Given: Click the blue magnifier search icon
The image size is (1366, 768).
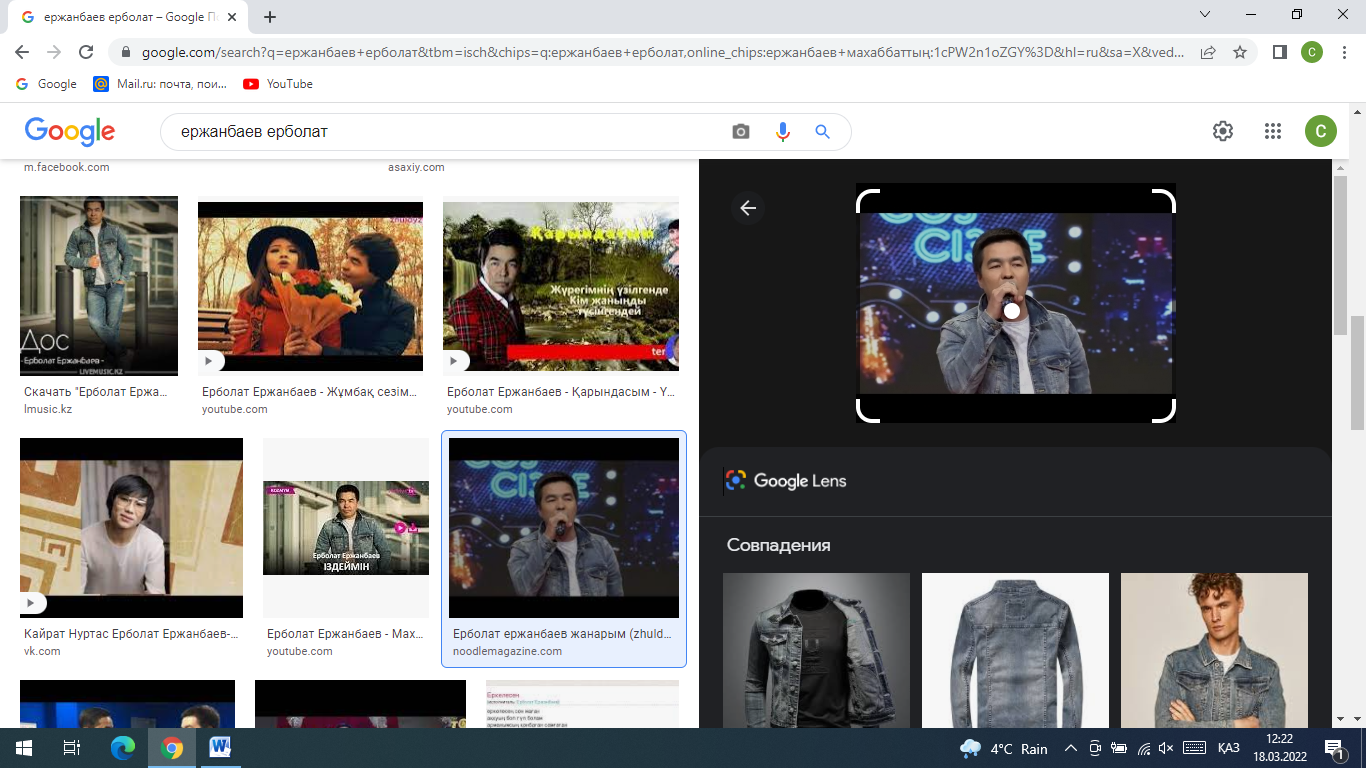Looking at the screenshot, I should (822, 132).
